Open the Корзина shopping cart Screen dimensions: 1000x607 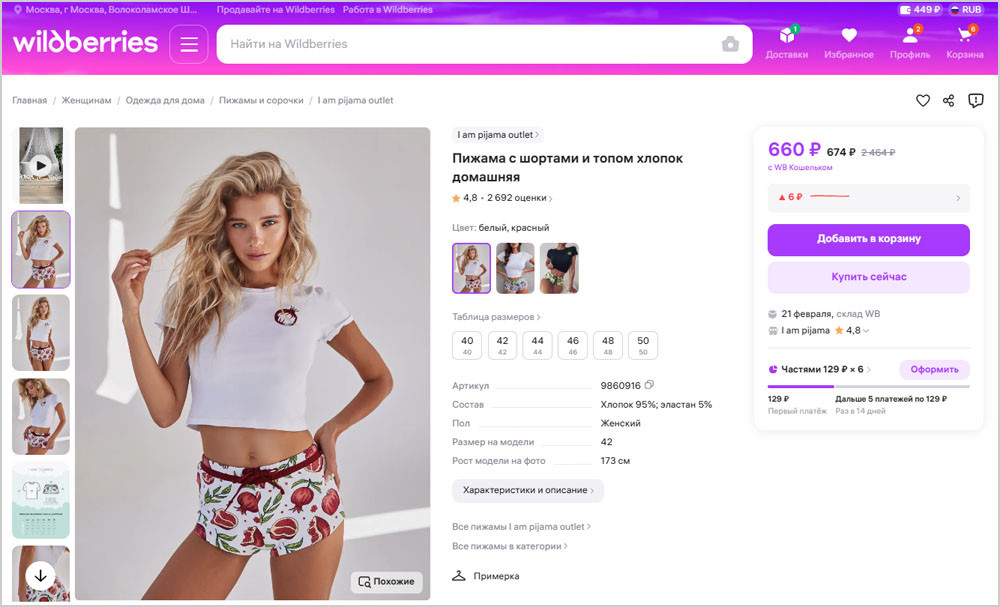tap(965, 43)
